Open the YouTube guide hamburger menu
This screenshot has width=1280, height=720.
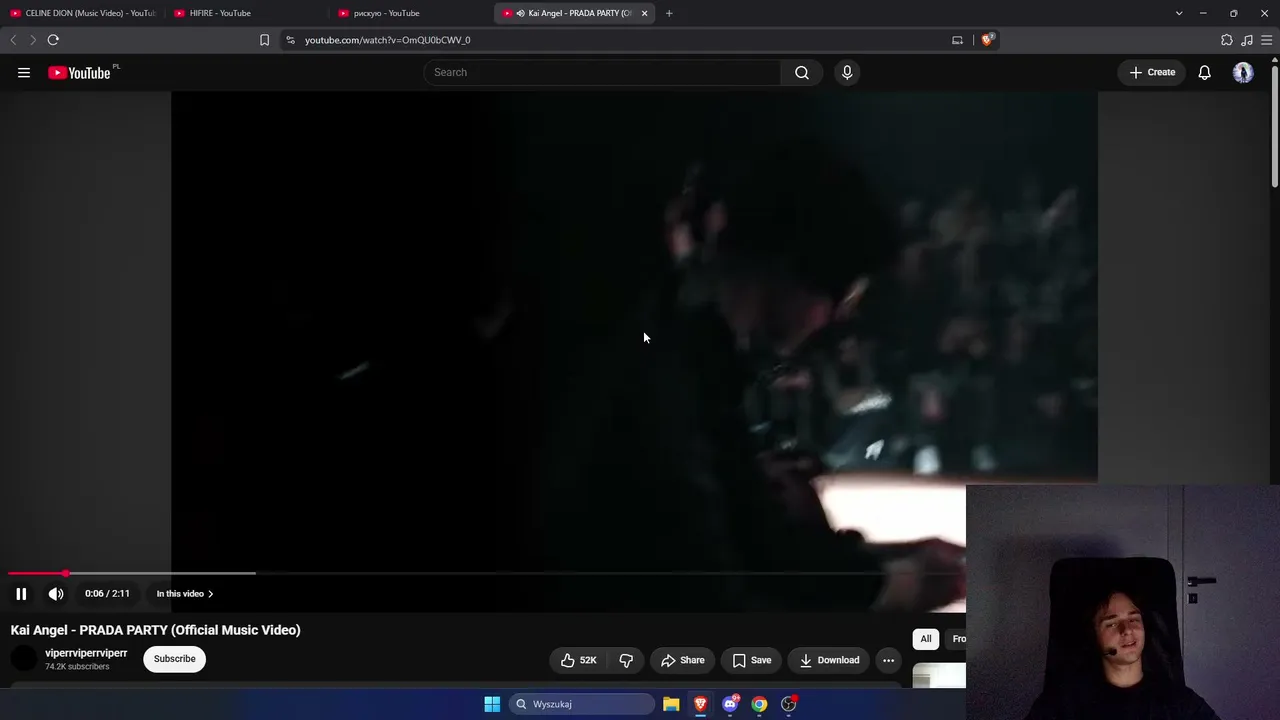(x=24, y=72)
